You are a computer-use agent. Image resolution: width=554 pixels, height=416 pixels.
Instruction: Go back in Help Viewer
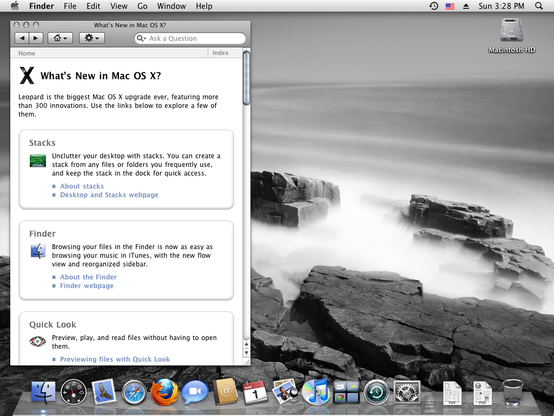pos(22,38)
